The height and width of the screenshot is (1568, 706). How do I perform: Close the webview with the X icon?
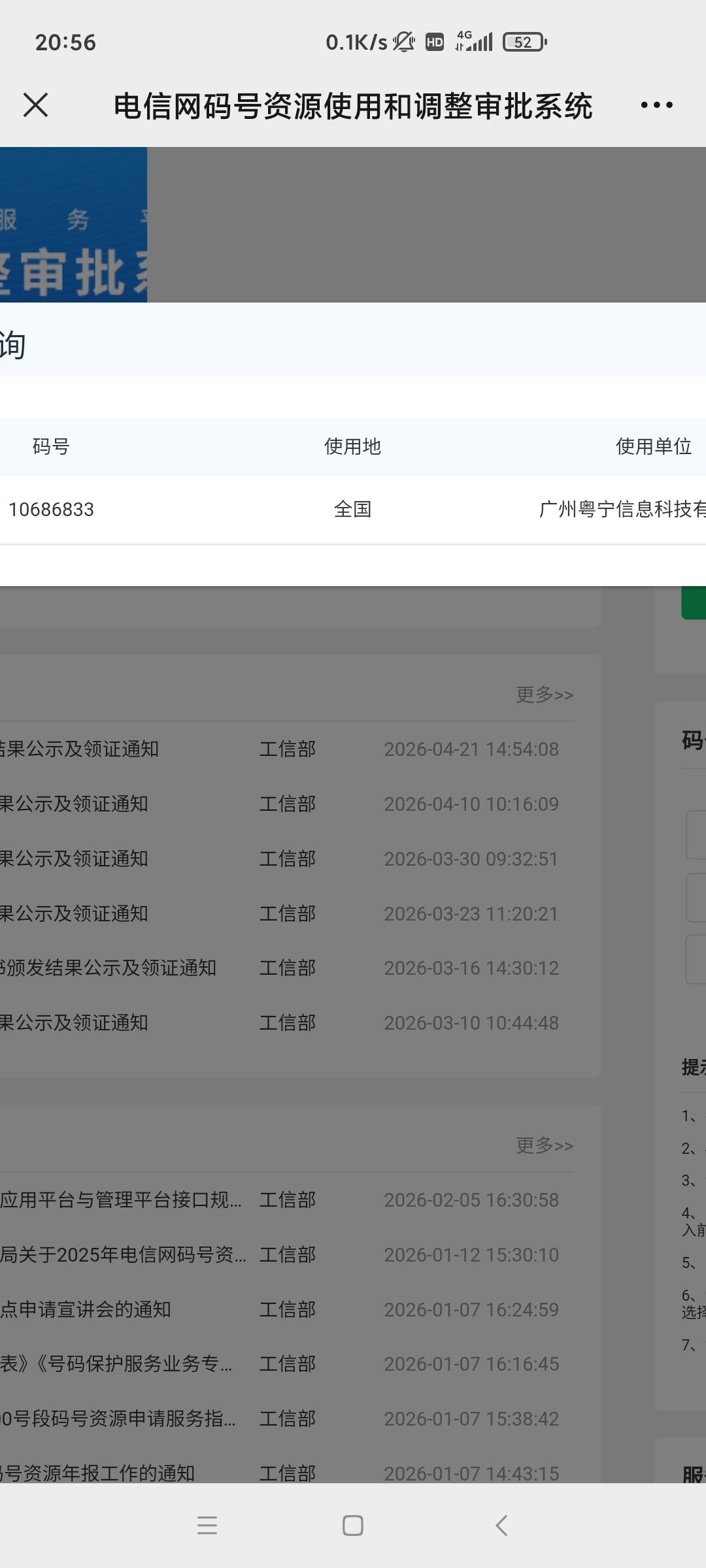coord(35,105)
